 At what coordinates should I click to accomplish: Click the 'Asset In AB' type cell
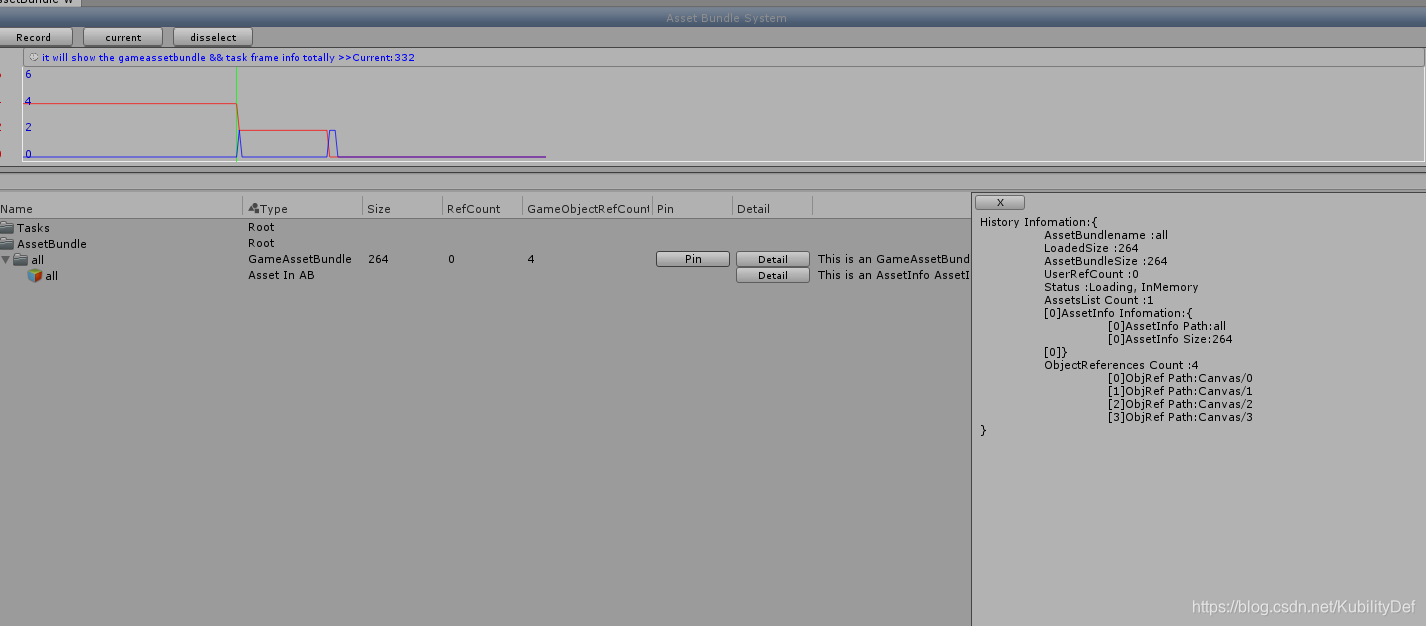coord(281,275)
